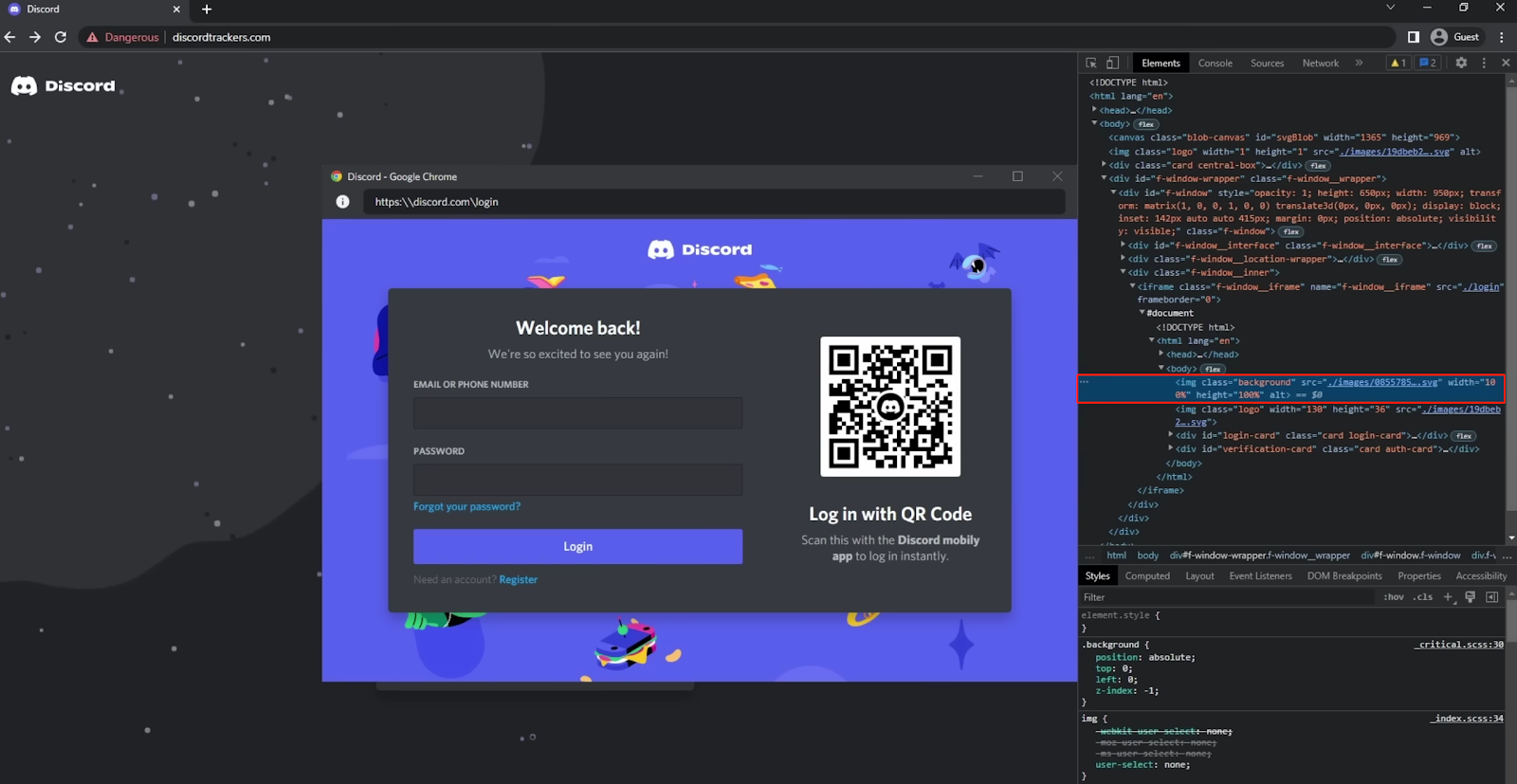The width and height of the screenshot is (1517, 784).
Task: Click Forgot your password link
Action: tap(466, 507)
